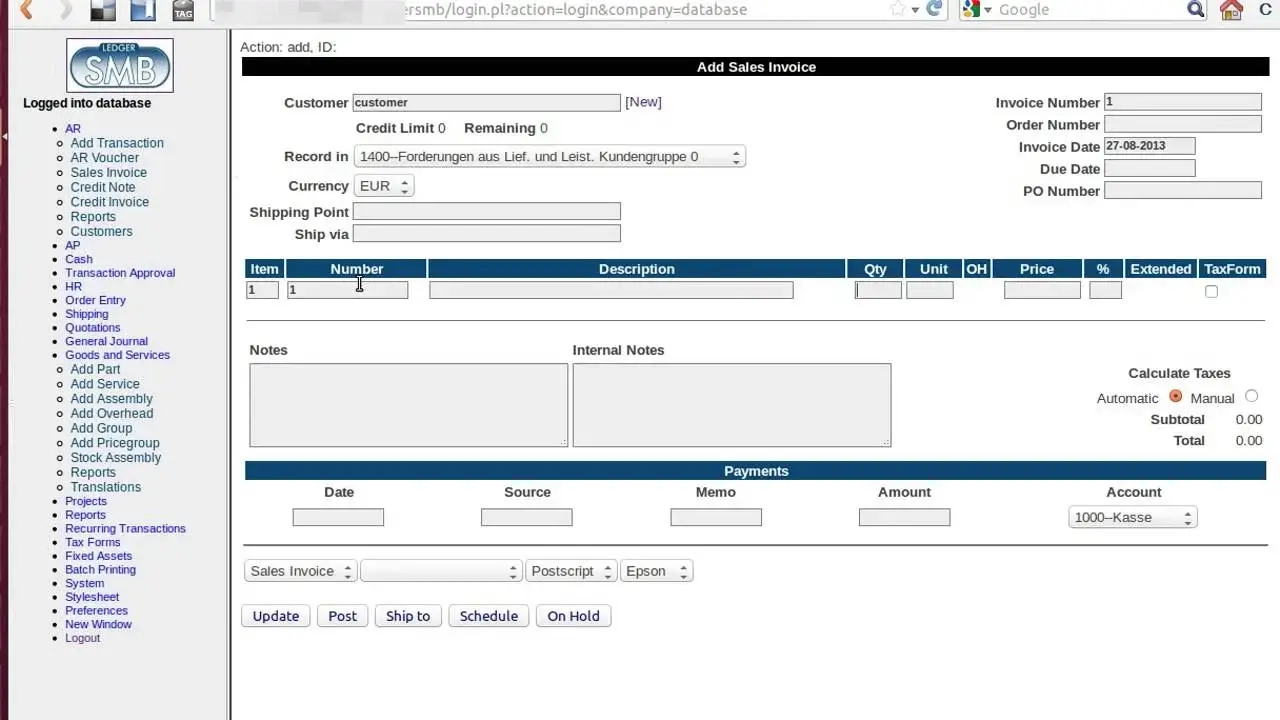Click the reload page icon next to the address bar
Viewport: 1280px width, 720px height.
click(x=934, y=9)
